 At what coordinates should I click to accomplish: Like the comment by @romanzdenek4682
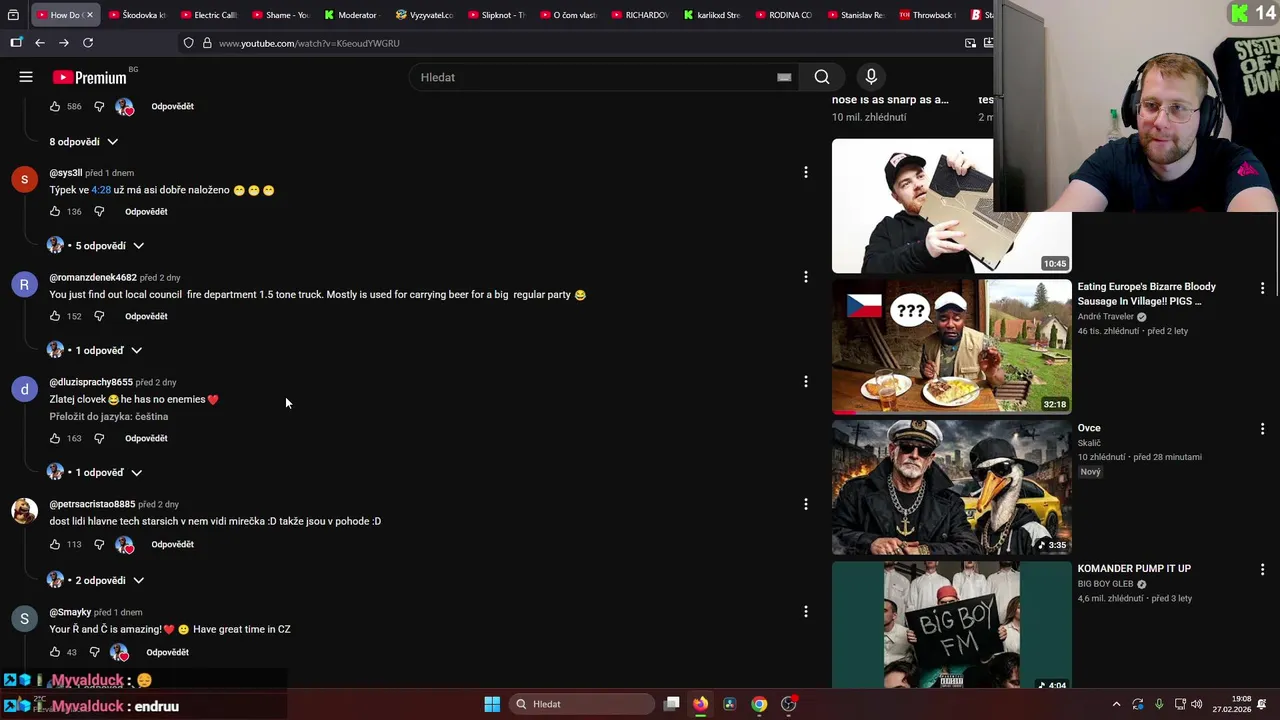(x=55, y=316)
